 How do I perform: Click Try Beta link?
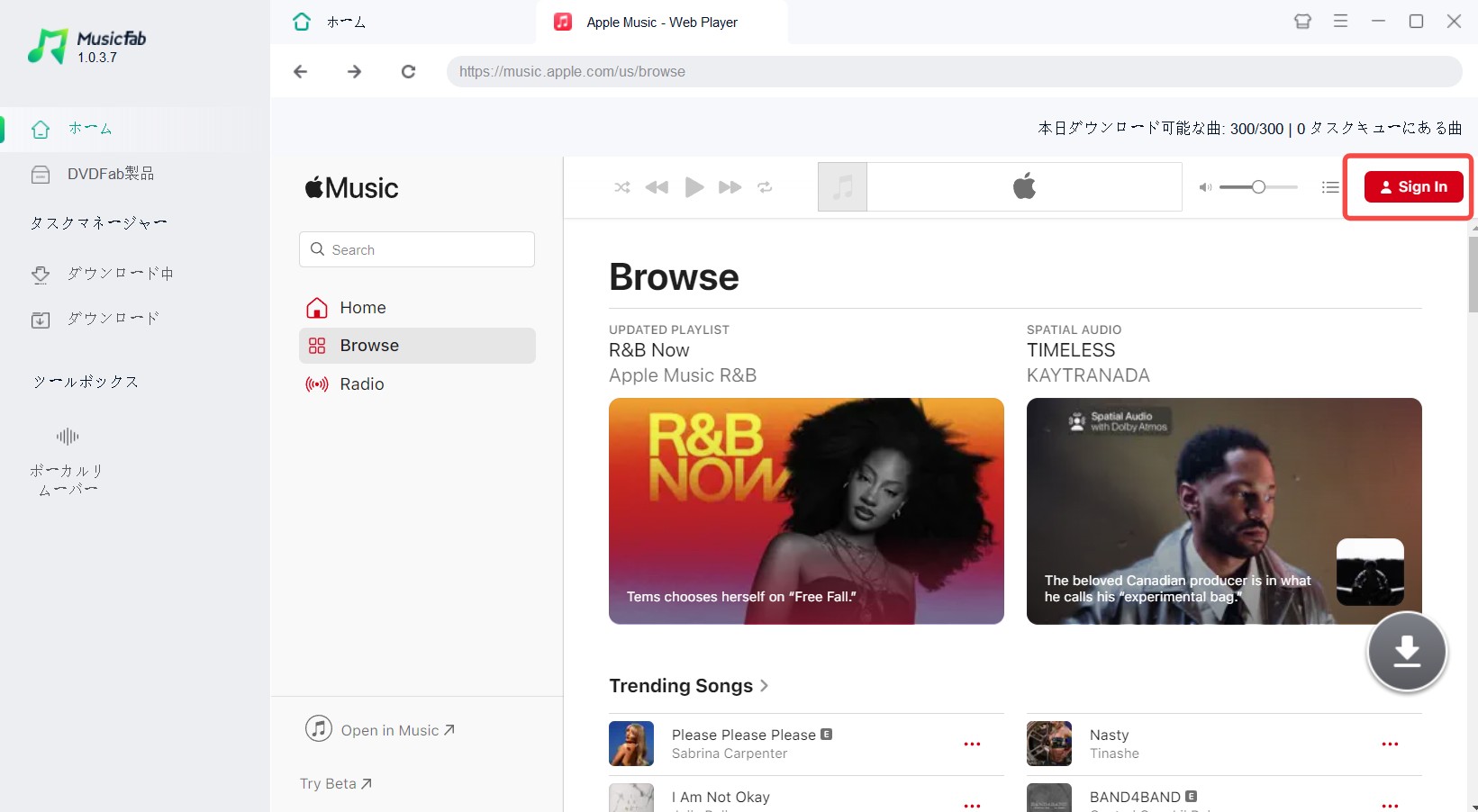click(336, 783)
